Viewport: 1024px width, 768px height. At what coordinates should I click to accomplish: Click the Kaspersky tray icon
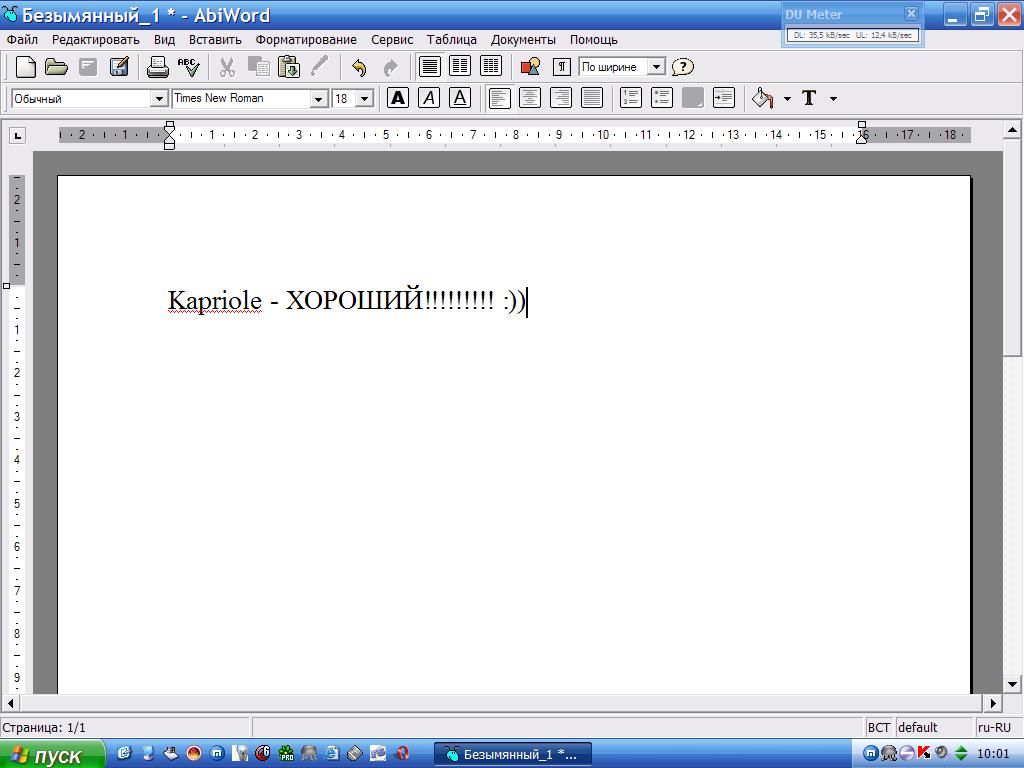923,753
